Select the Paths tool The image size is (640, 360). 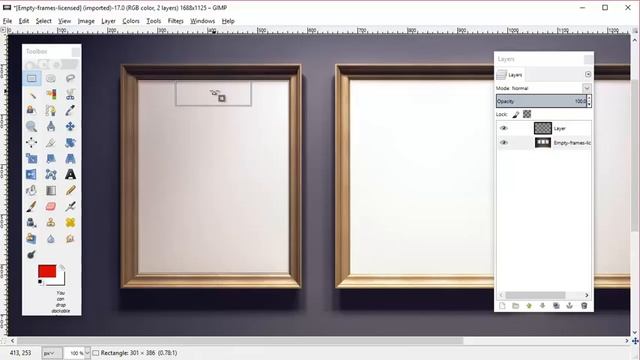coord(51,110)
